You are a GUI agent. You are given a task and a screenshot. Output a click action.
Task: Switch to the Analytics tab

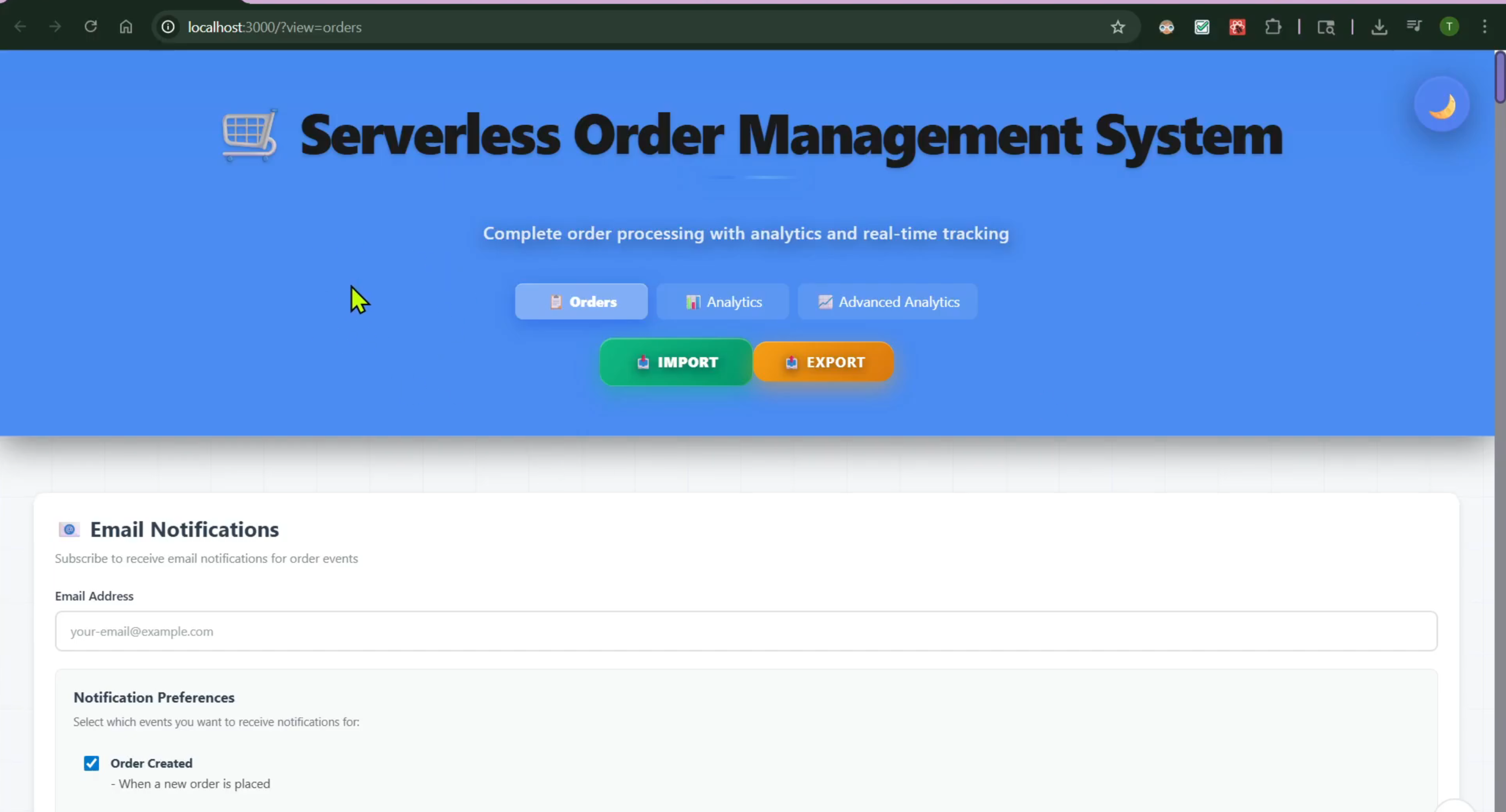point(723,301)
